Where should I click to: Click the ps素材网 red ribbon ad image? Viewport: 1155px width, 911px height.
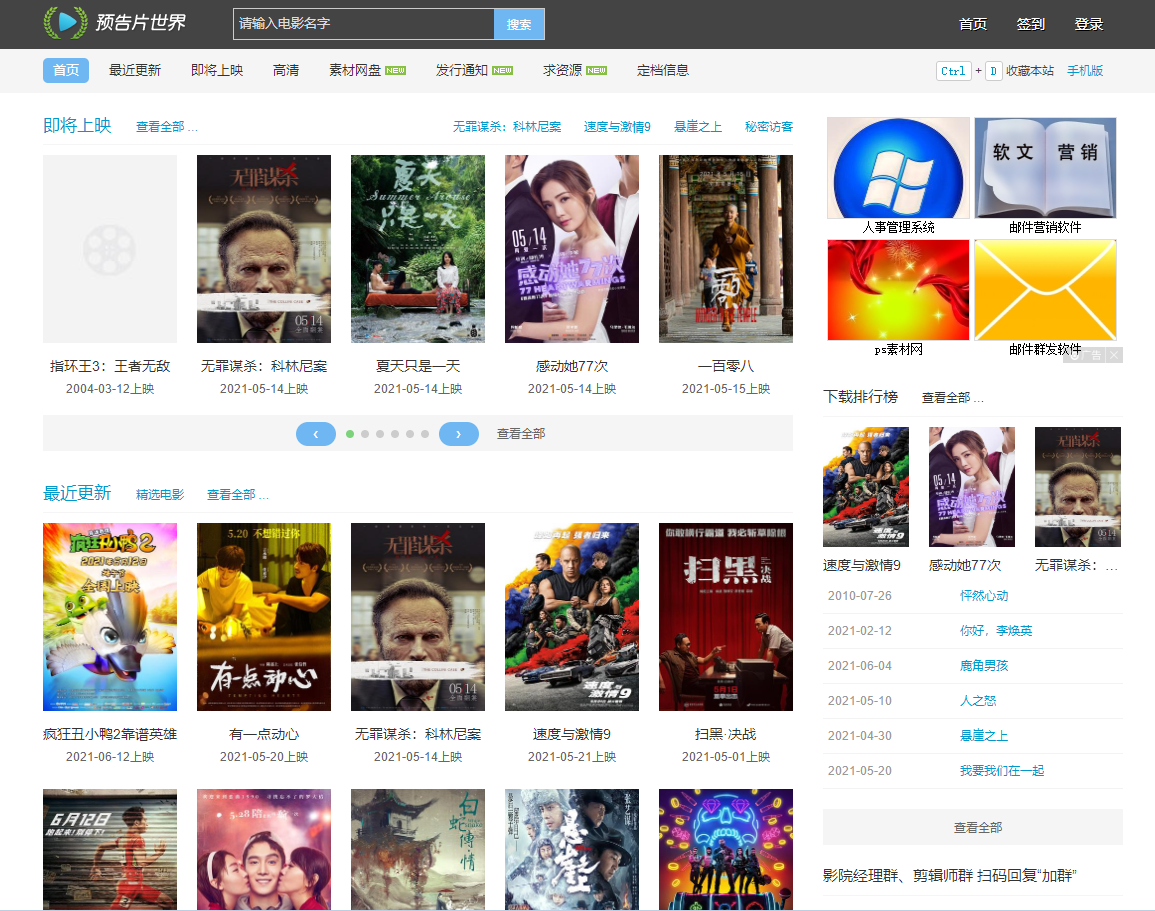898,290
